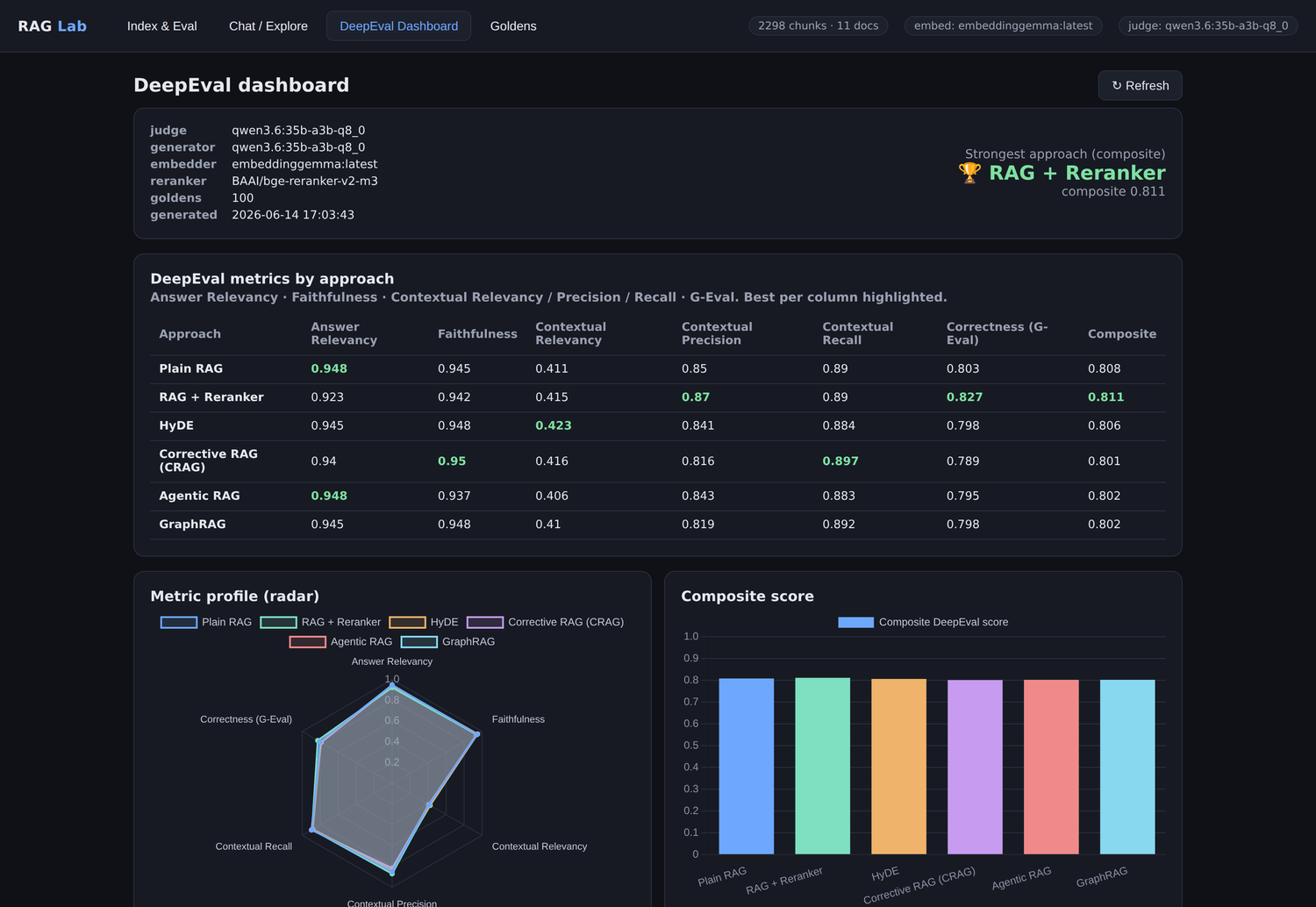Click RAG + Reranker Contextual Precision 0.87
The image size is (1316, 907).
coord(696,397)
